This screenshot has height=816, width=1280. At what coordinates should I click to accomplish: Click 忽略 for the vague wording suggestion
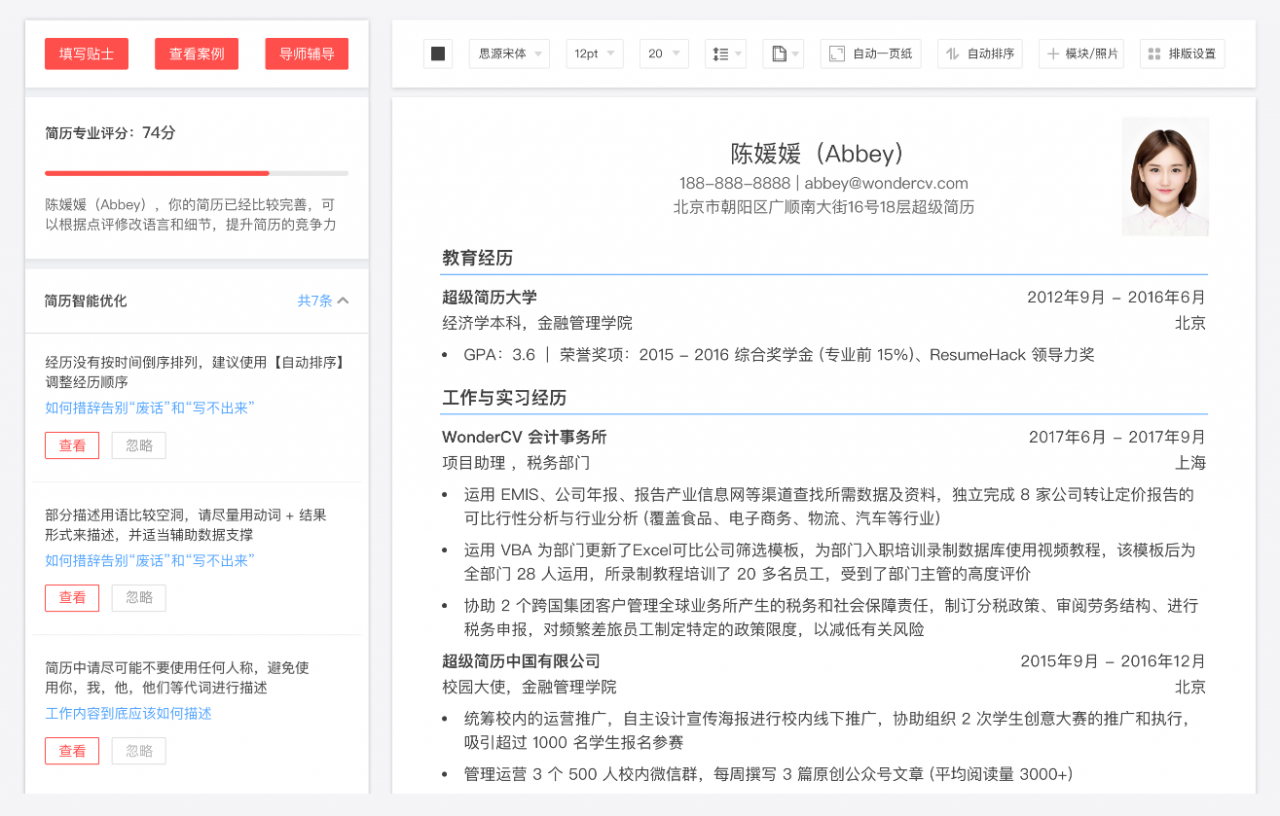(139, 598)
